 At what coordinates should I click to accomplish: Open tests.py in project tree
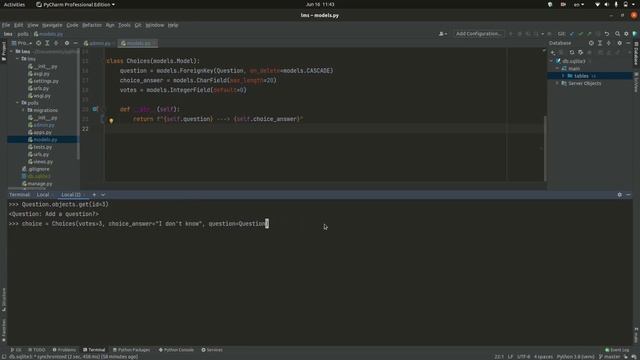(40, 147)
